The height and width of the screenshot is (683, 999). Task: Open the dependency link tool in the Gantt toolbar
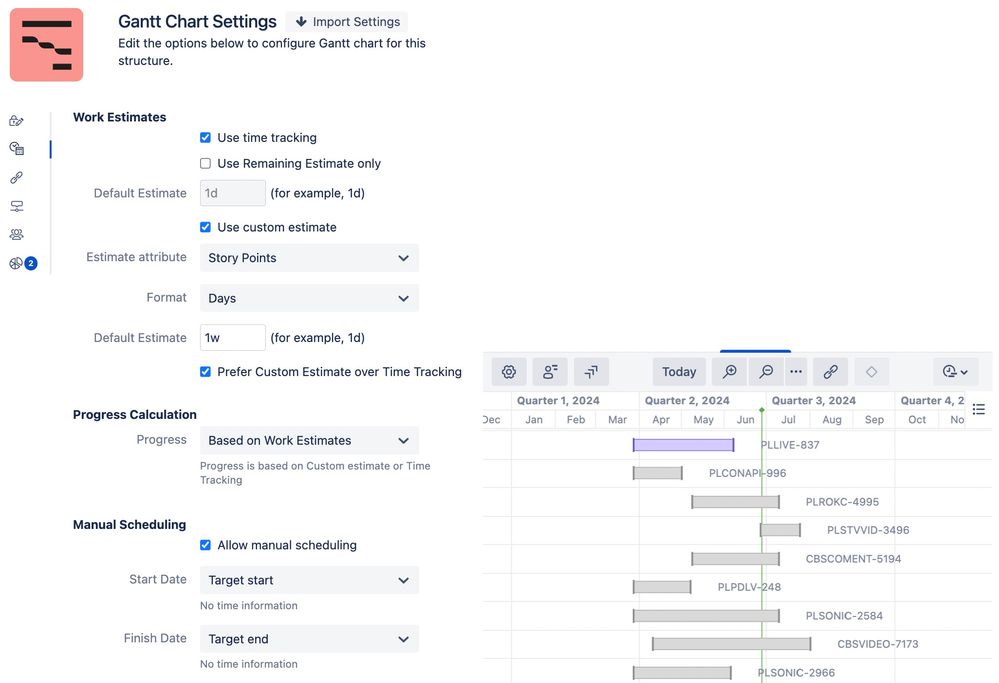click(x=830, y=371)
